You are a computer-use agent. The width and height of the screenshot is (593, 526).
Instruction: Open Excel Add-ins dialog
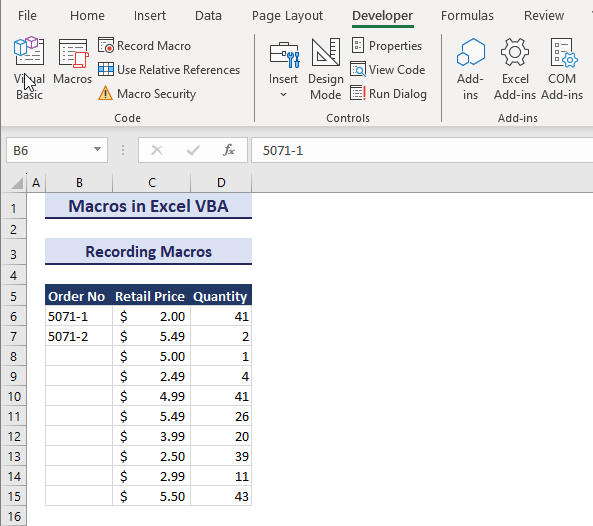pos(515,69)
